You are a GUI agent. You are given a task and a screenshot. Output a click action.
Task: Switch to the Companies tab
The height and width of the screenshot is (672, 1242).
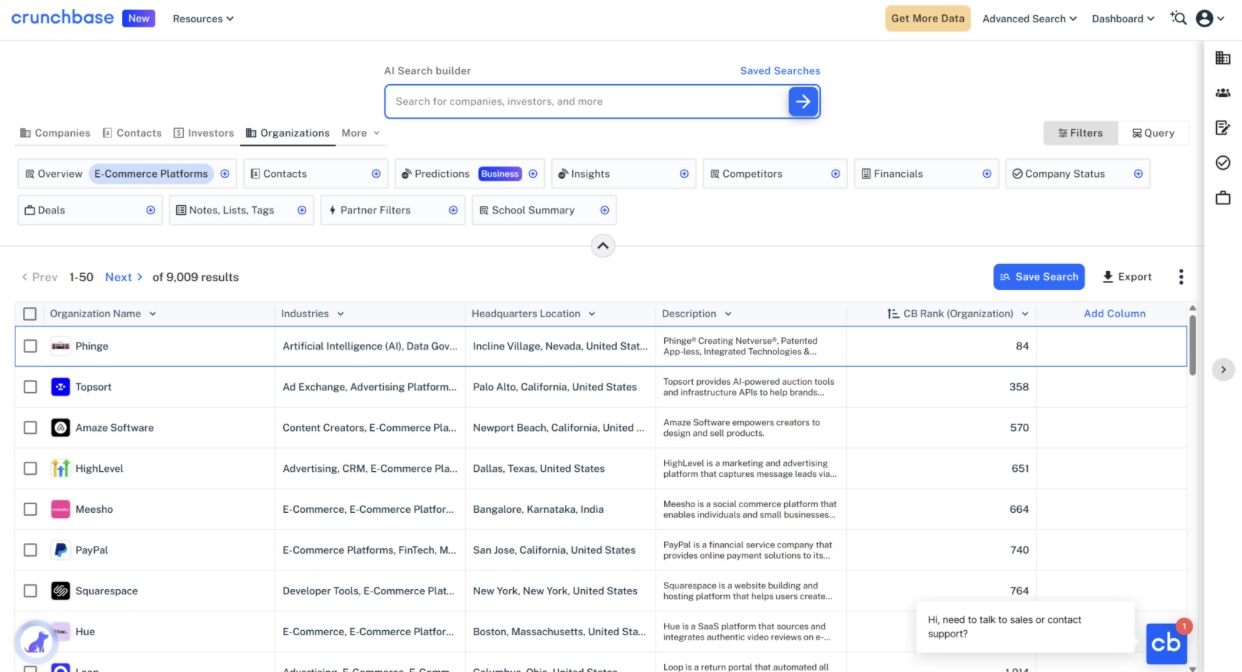(x=55, y=133)
